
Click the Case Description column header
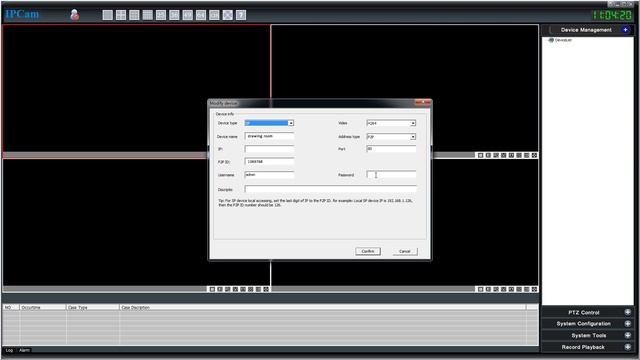coord(322,307)
